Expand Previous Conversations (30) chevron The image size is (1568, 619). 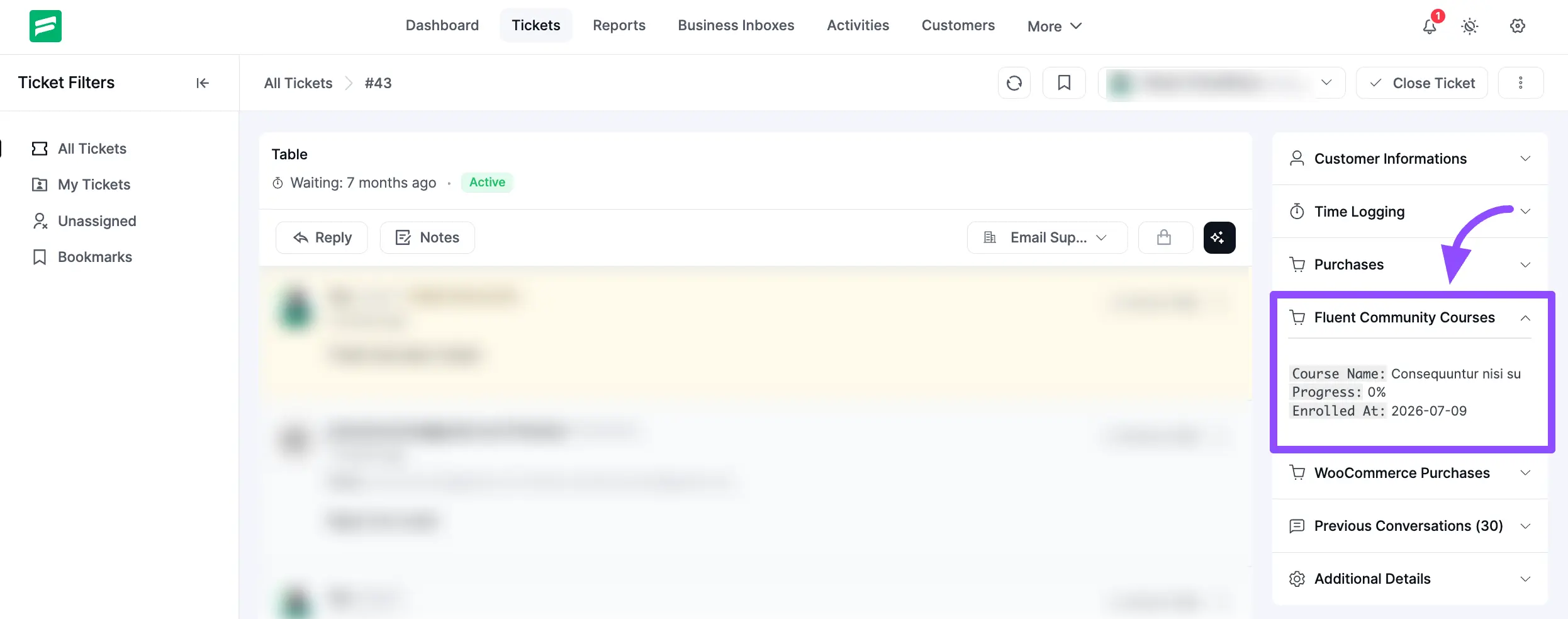1525,526
